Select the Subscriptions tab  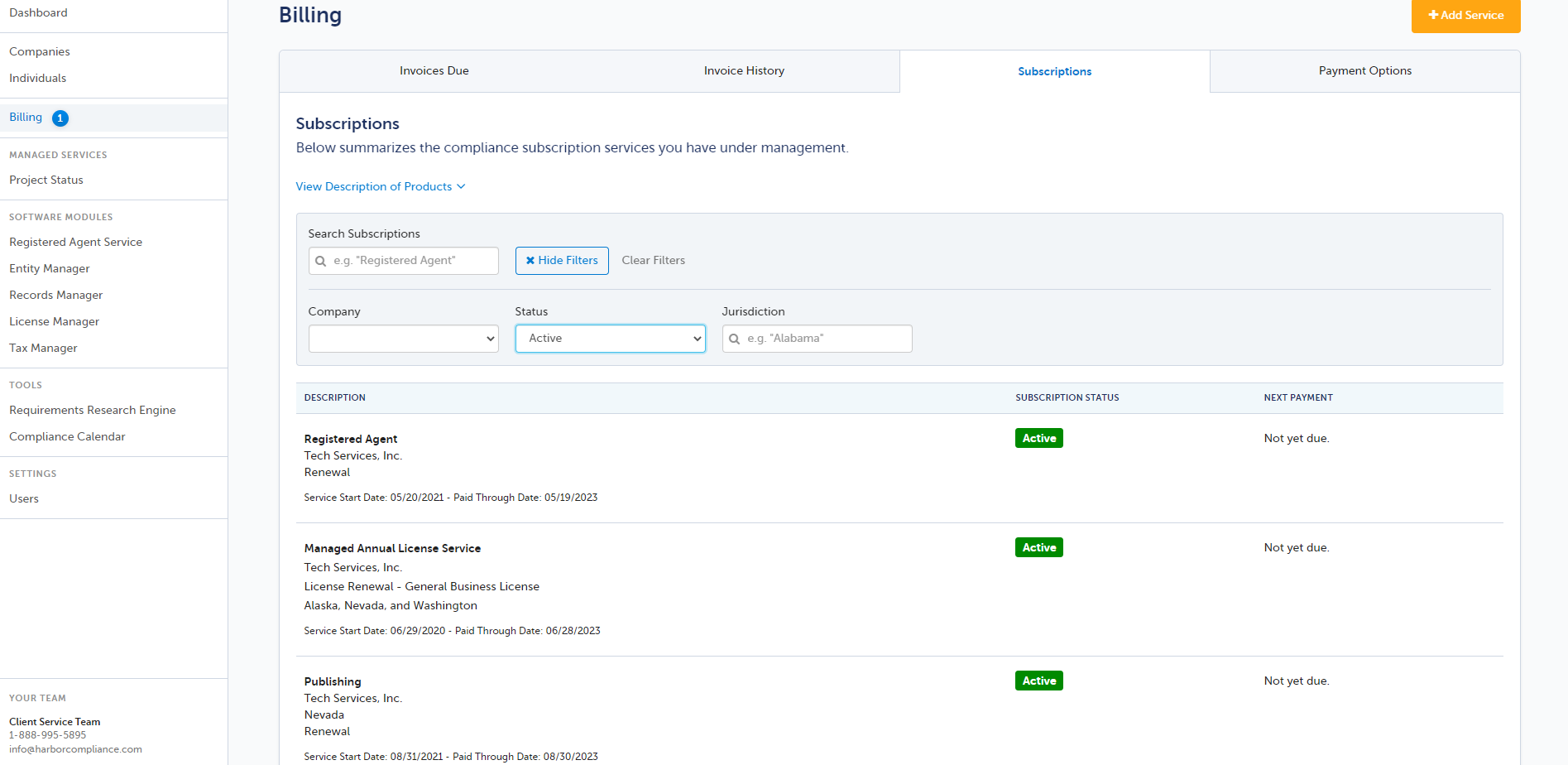1054,72
